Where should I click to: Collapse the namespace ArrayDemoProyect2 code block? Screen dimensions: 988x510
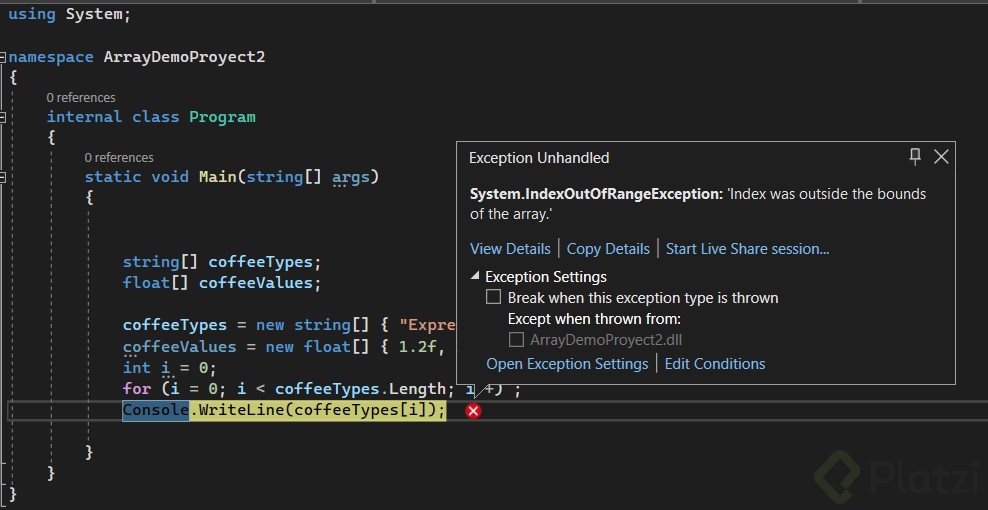[4, 57]
